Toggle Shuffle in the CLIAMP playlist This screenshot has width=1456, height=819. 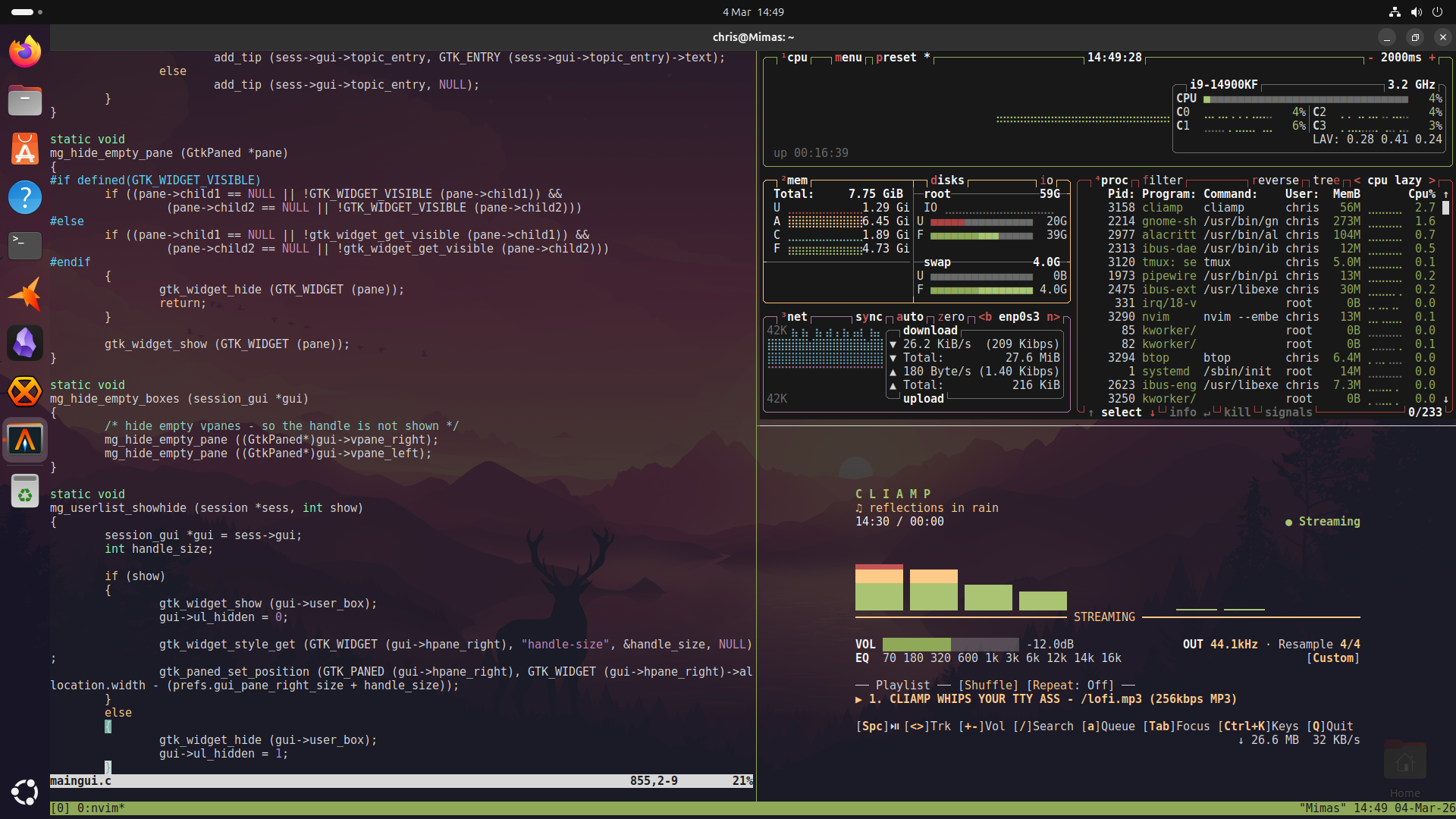pos(990,685)
